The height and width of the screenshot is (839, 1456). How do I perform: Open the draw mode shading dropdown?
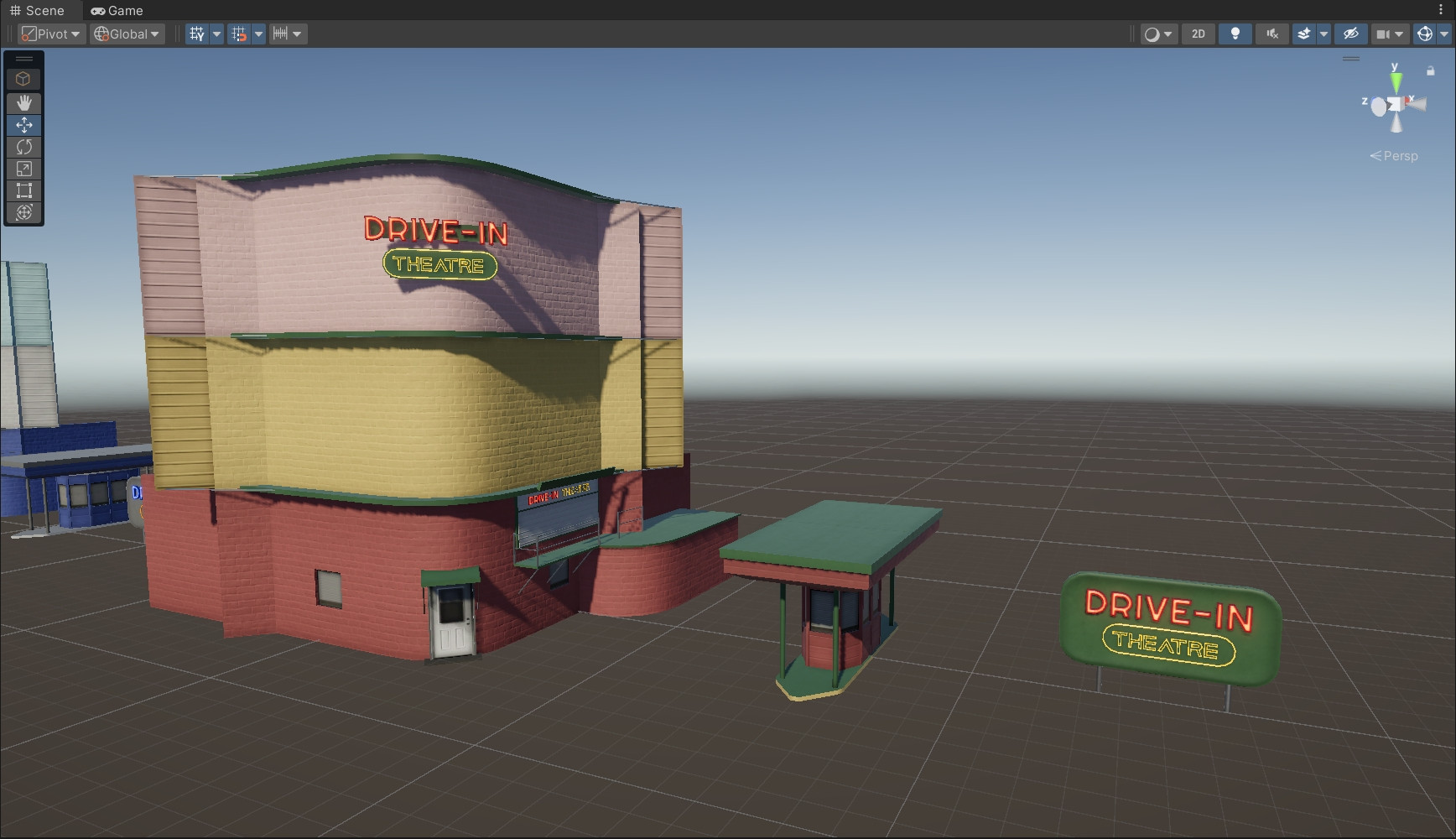point(1158,34)
